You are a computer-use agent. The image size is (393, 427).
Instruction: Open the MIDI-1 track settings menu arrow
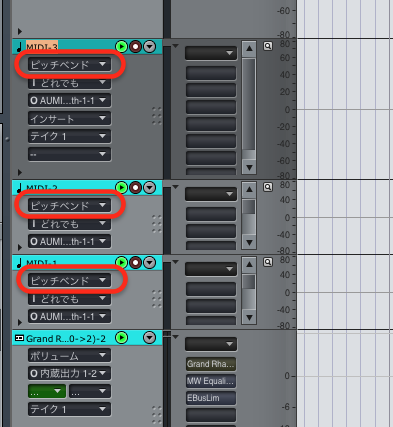click(150, 263)
